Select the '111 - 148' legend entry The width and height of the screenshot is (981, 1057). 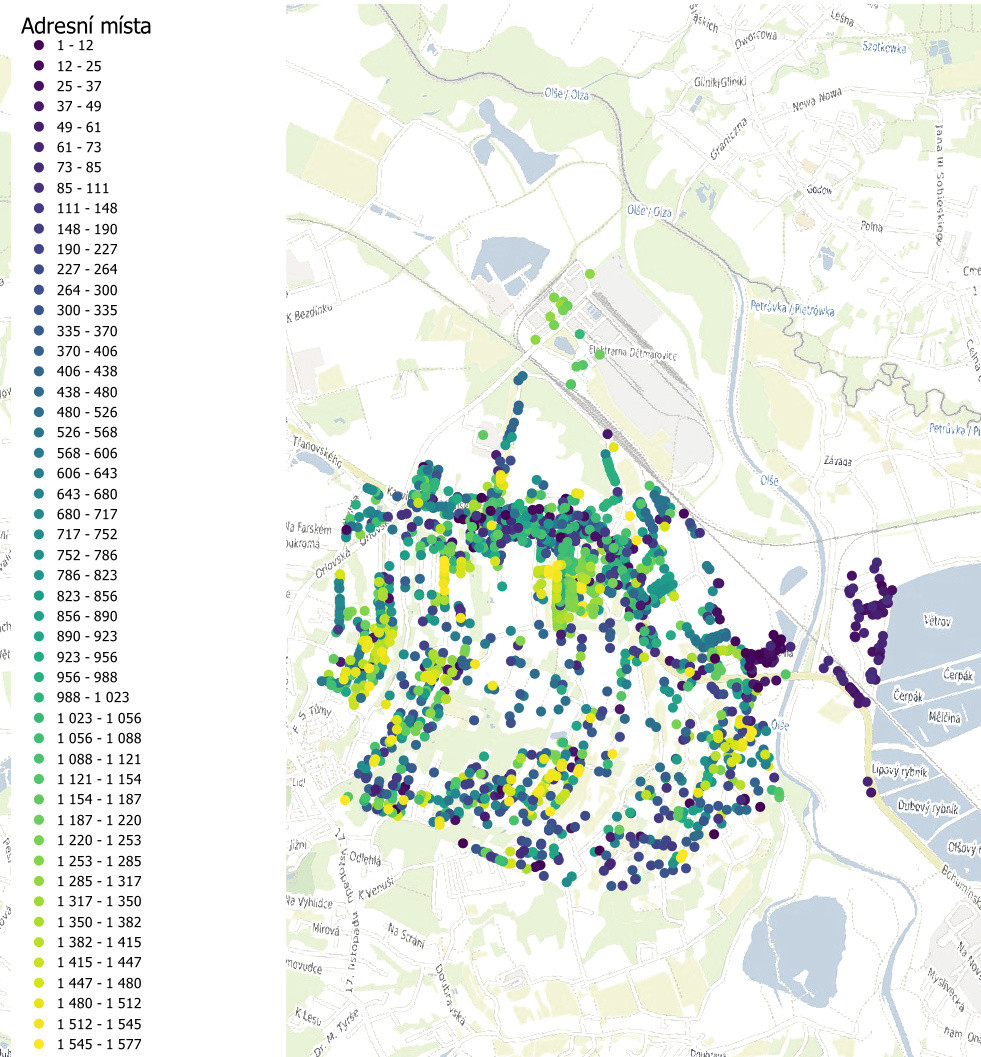tap(76, 208)
